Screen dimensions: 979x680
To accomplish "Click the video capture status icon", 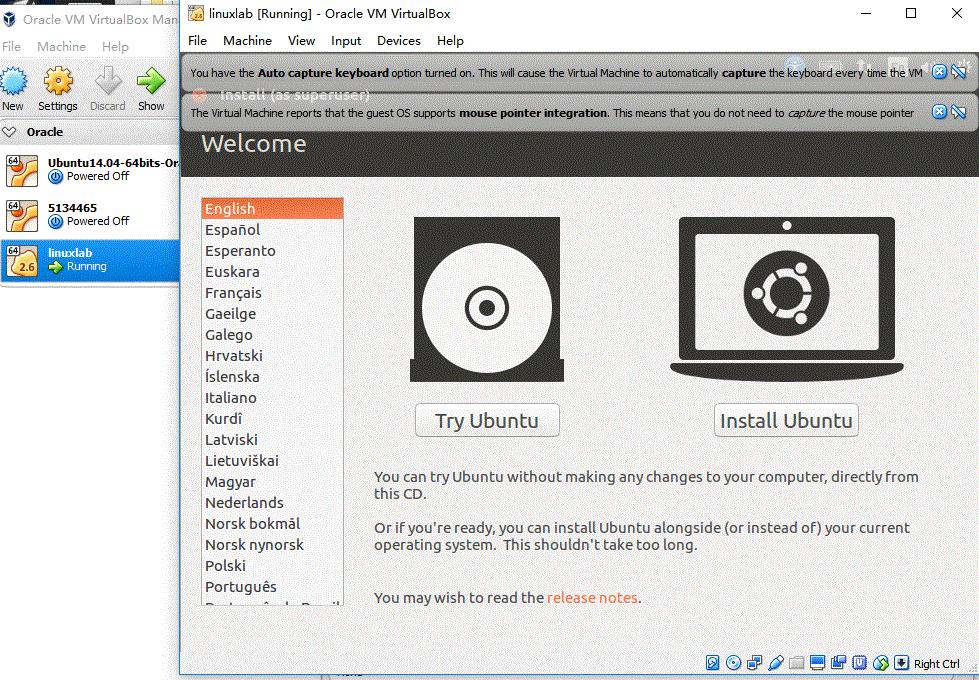I will [839, 663].
